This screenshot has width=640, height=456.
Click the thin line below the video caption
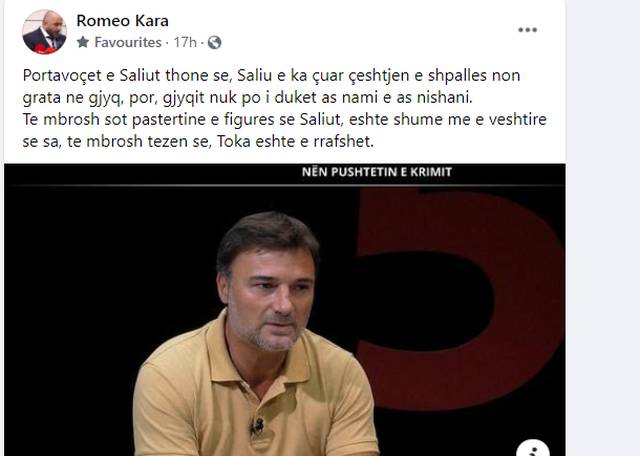(284, 185)
